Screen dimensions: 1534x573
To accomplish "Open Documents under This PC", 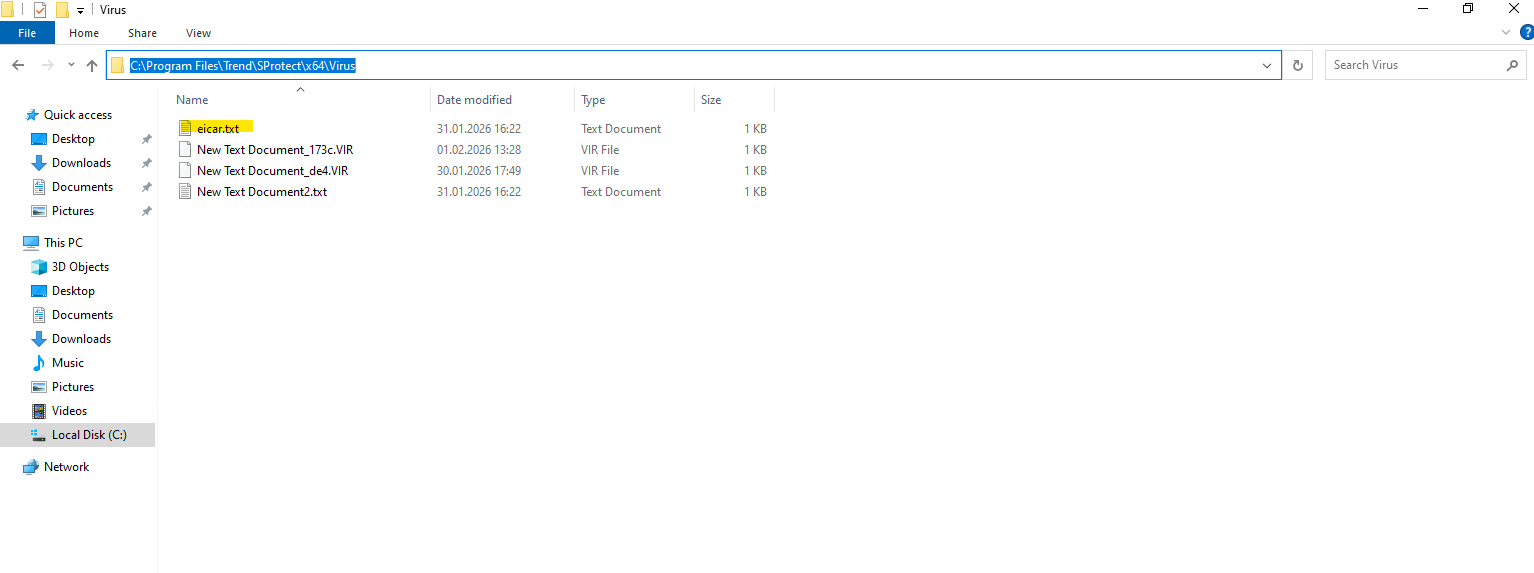I will click(x=82, y=315).
